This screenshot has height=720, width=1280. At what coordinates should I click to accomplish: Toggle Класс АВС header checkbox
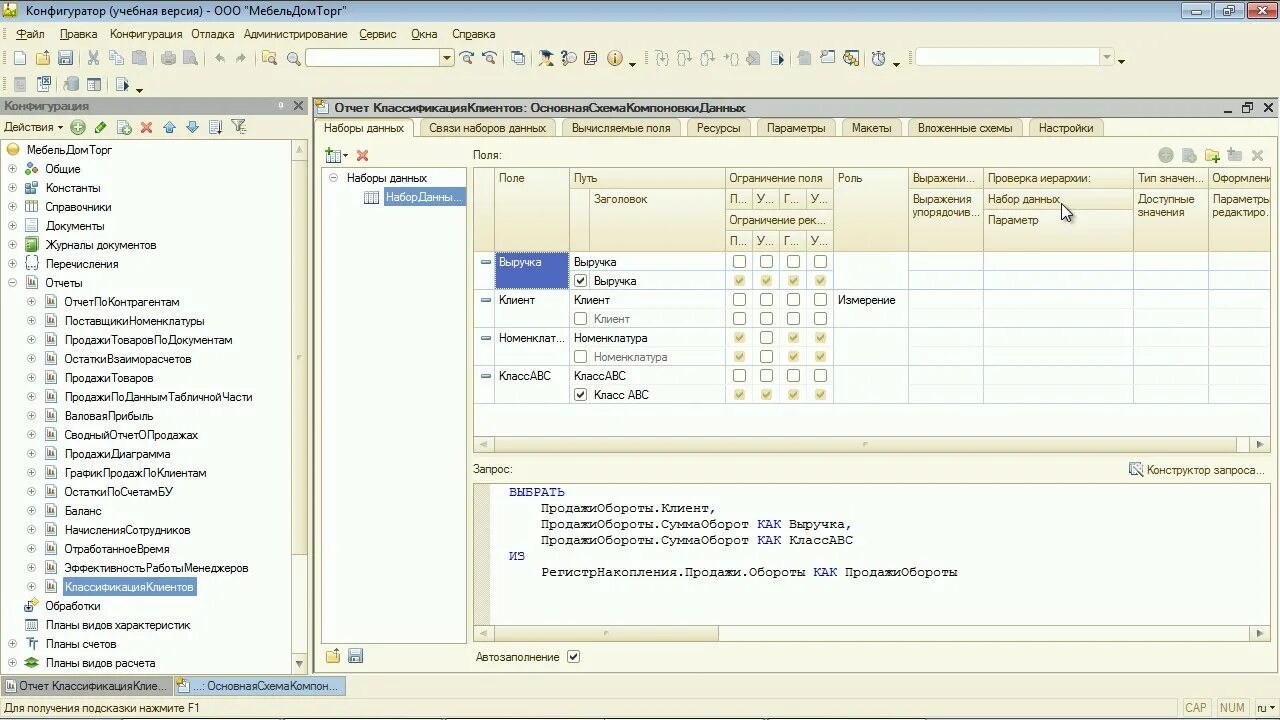[581, 395]
